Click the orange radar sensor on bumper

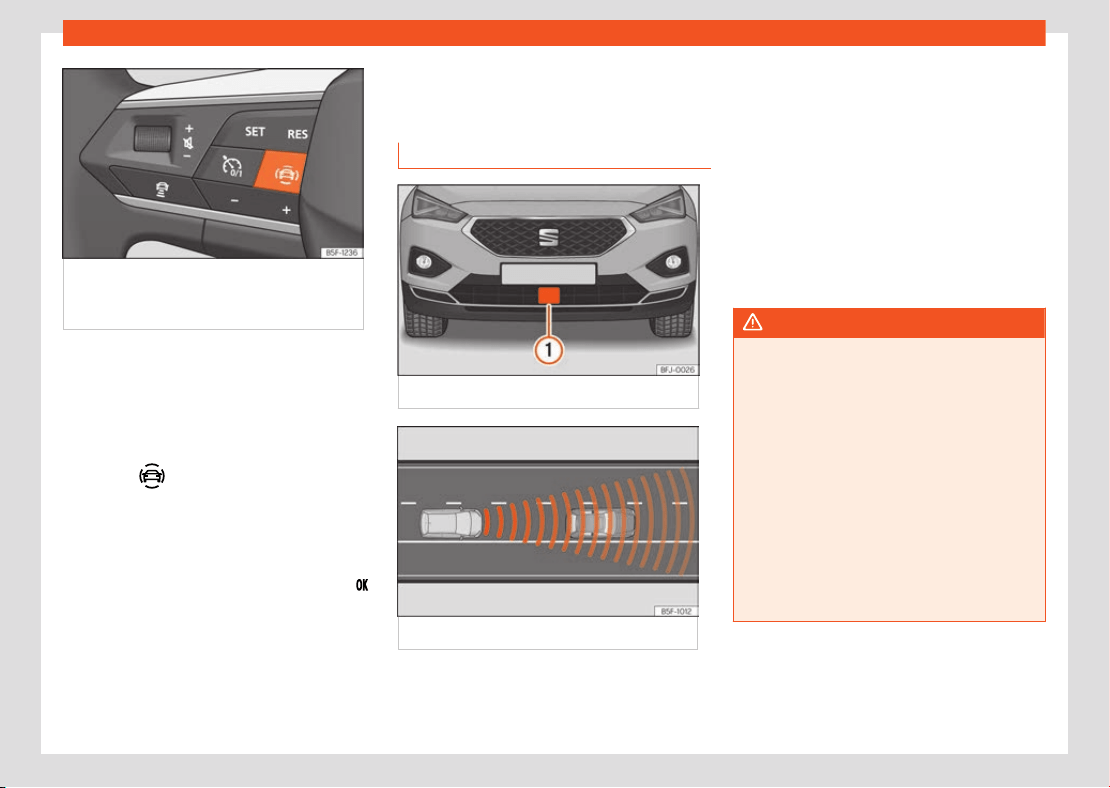549,296
